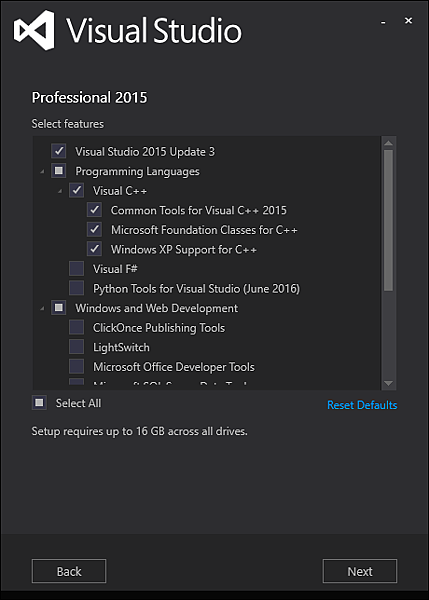Click the 'Select features' heading text
This screenshot has width=429, height=600.
click(x=68, y=124)
